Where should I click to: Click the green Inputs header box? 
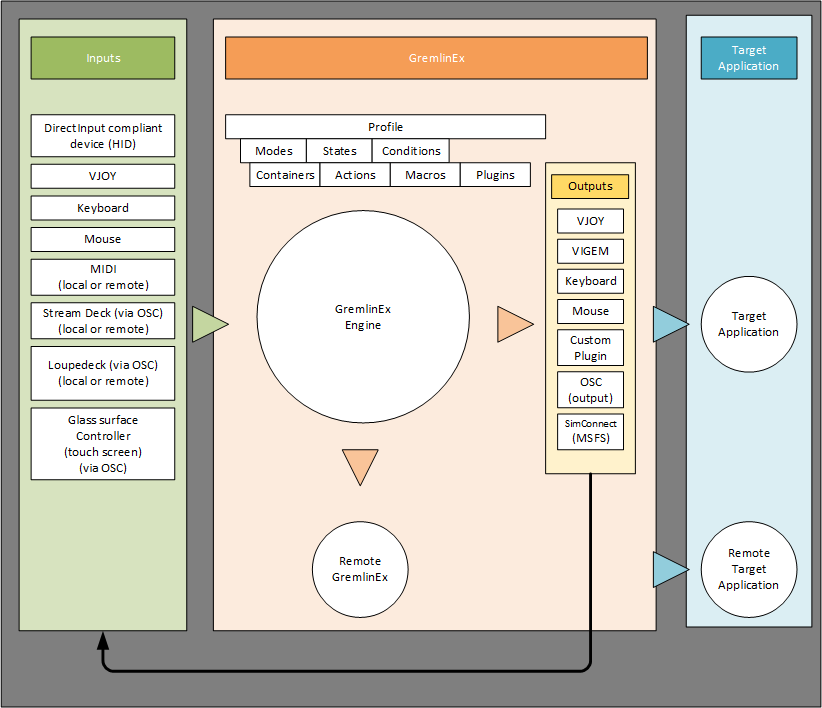[103, 58]
